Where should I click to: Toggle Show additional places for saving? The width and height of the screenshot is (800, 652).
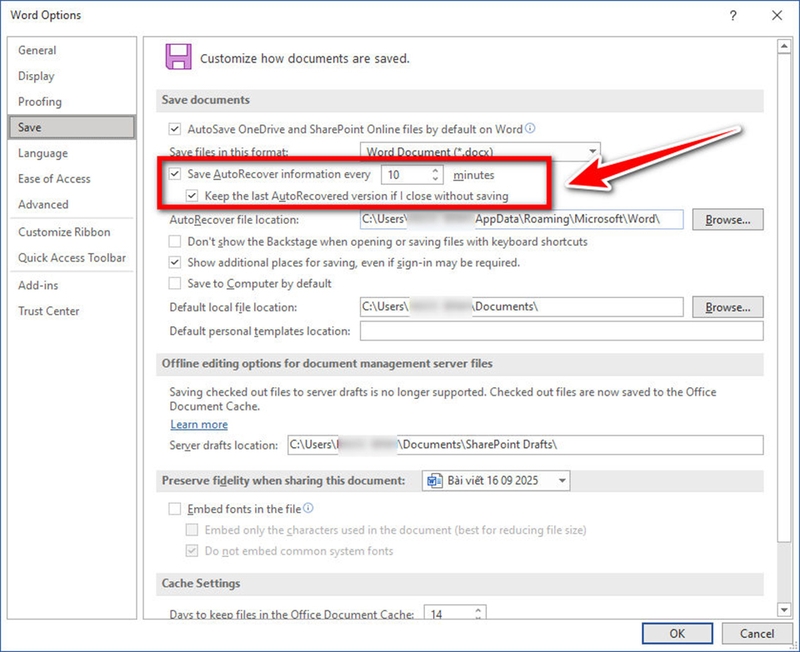coord(174,262)
